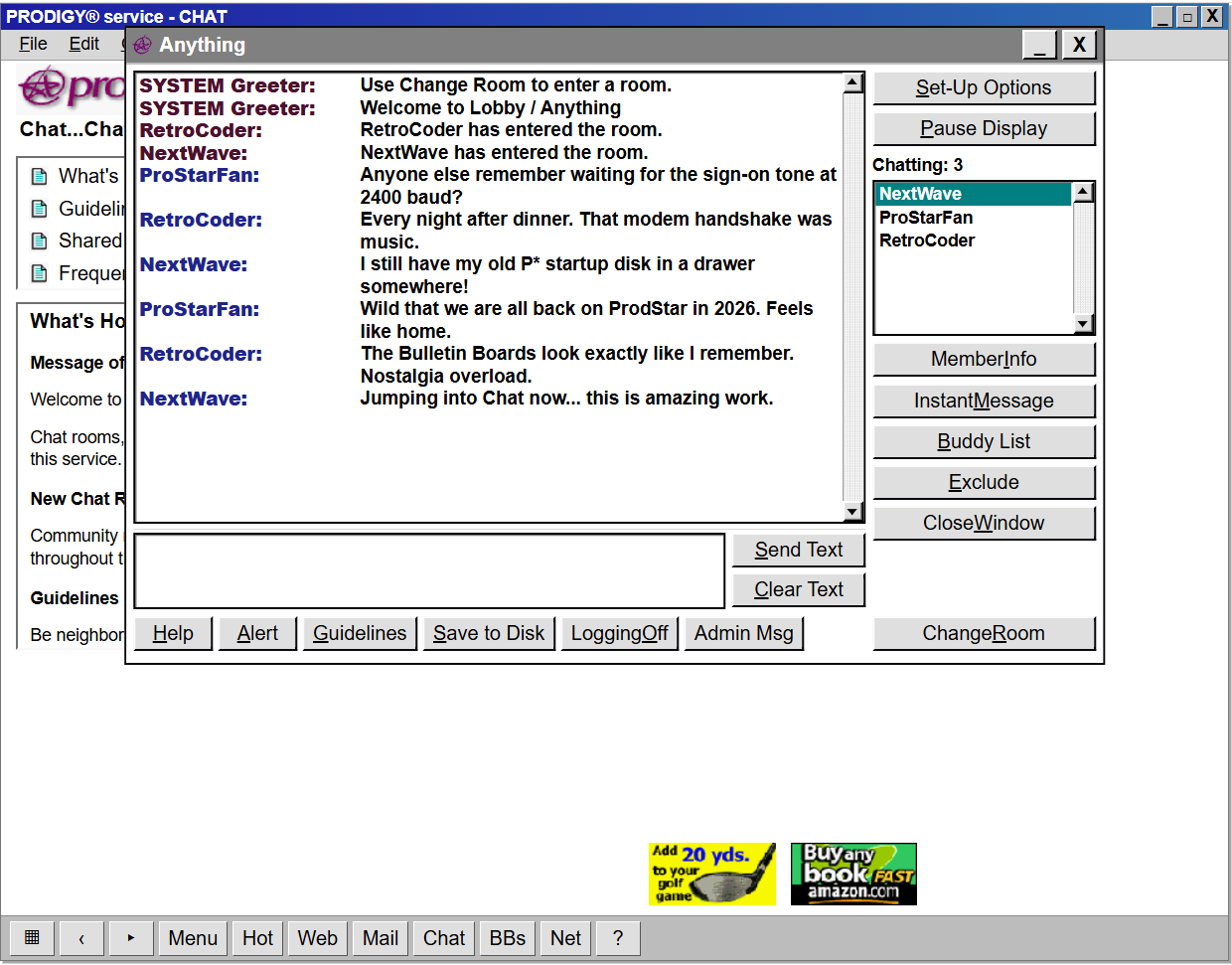1232x965 pixels.
Task: Open the Buddy List
Action: tap(984, 441)
